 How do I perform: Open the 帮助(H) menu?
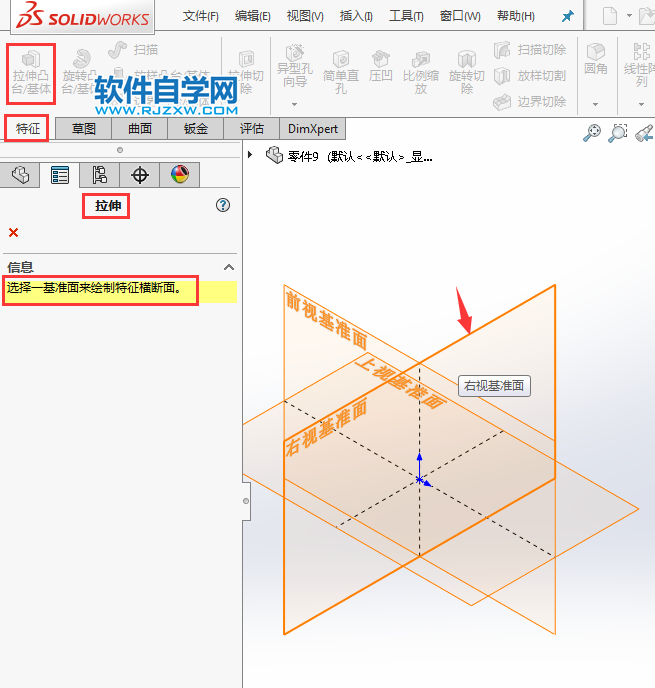tap(515, 17)
